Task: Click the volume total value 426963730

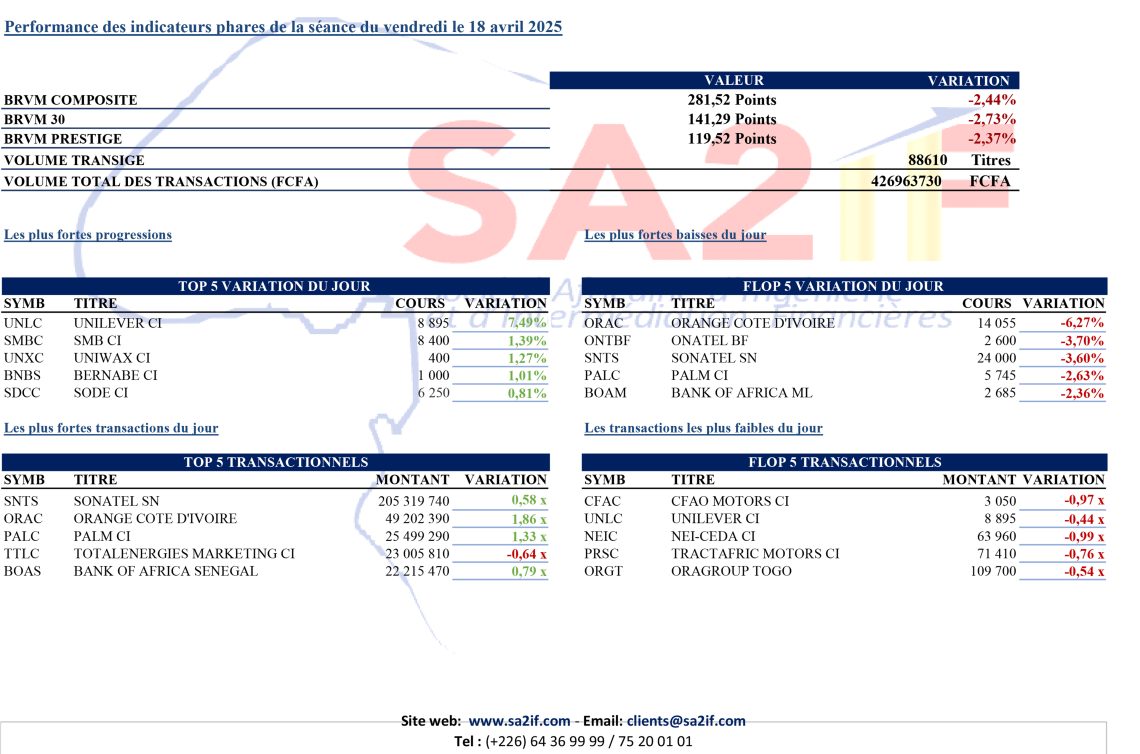Action: [906, 181]
